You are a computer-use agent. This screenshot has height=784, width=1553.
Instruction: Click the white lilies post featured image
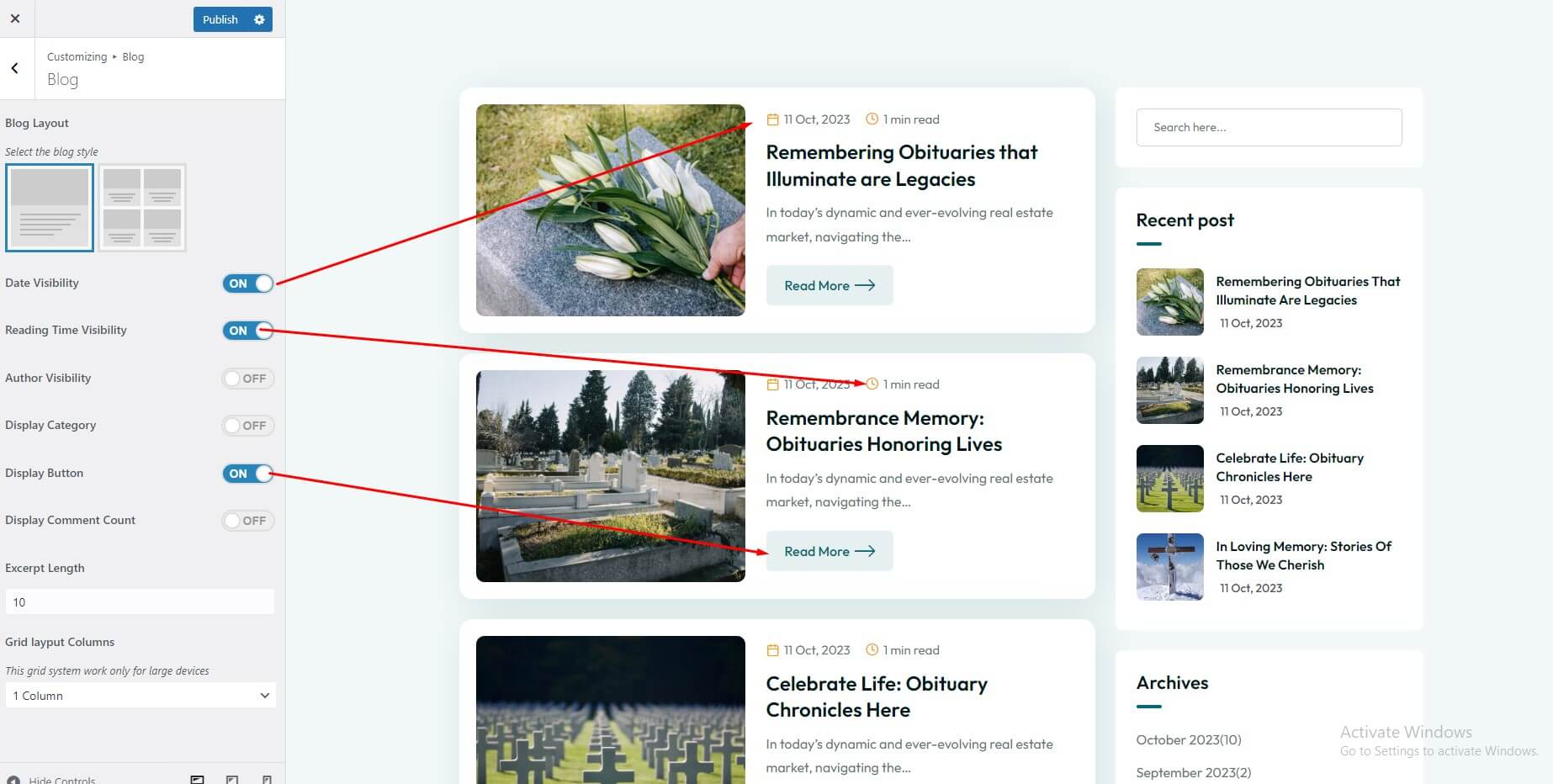click(611, 210)
